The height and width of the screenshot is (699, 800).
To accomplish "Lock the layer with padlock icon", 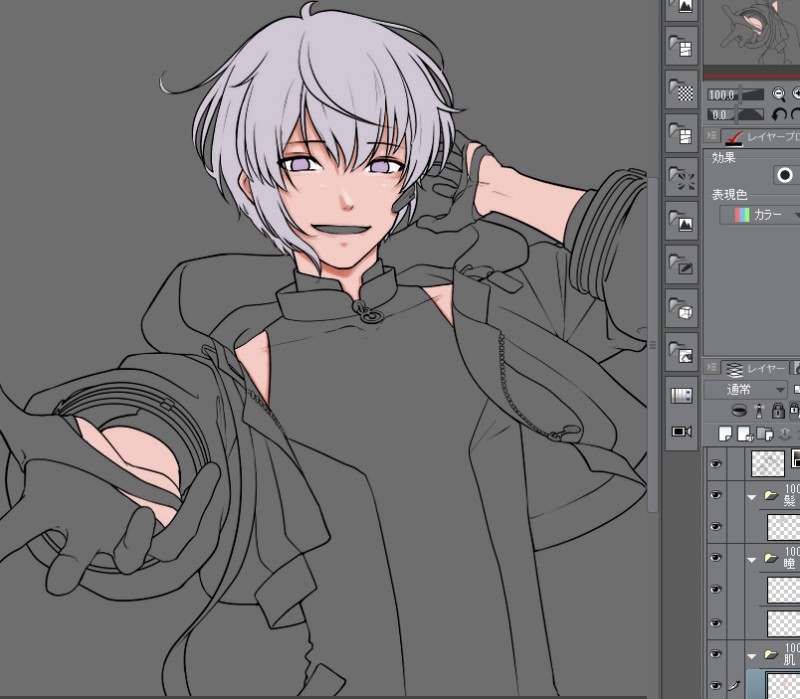I will [778, 410].
